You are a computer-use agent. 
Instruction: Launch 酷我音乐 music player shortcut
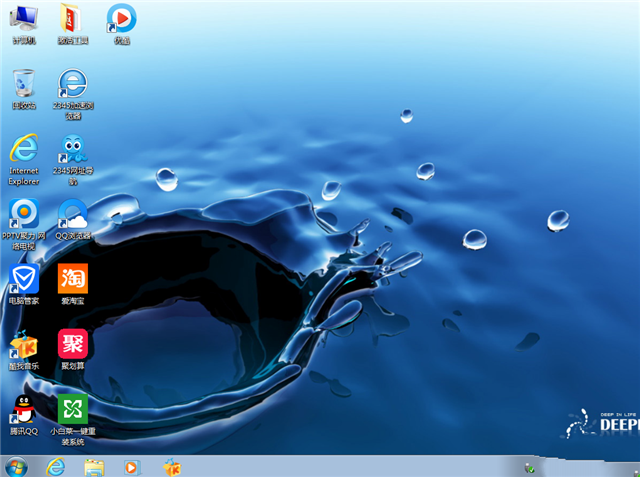pyautogui.click(x=24, y=345)
